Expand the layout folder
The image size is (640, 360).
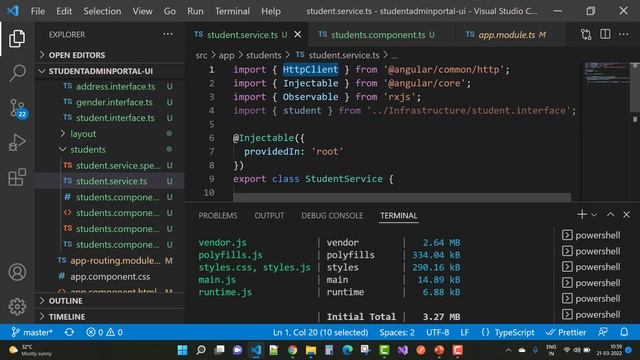(x=83, y=133)
